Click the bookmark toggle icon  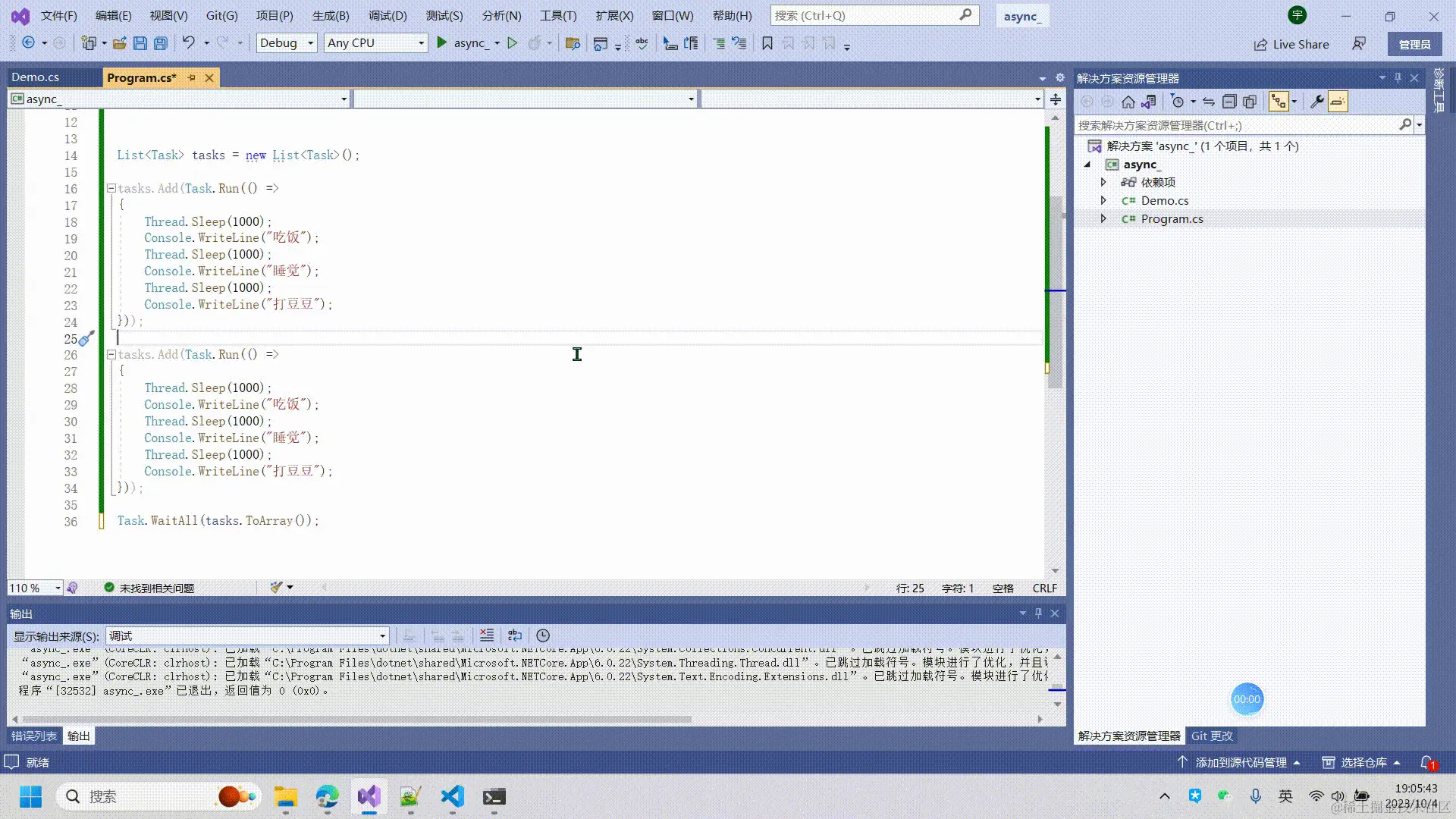[x=767, y=43]
